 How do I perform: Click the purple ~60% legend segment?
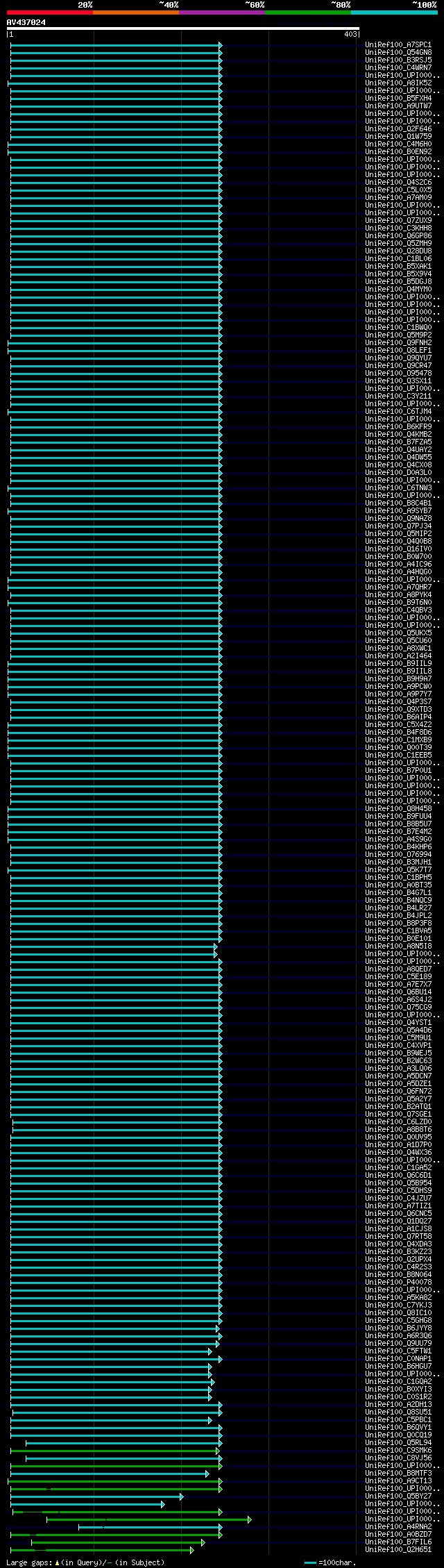(x=222, y=12)
